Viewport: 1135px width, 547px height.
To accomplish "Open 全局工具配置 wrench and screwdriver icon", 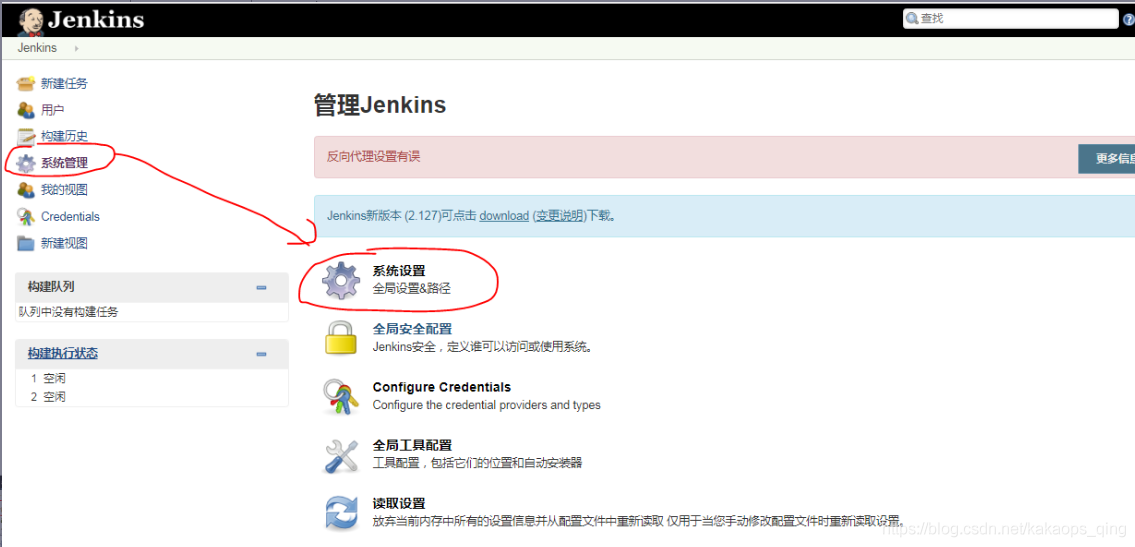I will coord(341,455).
